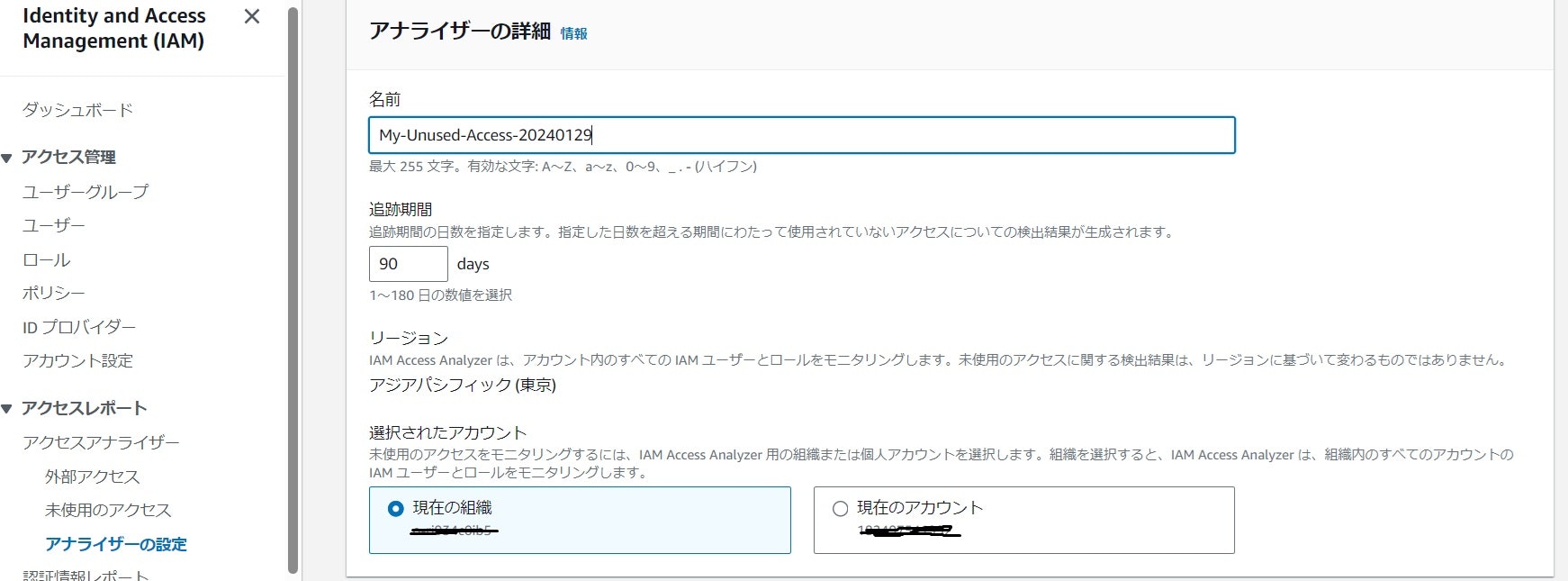Screen dimensions: 1568x581
Task: Collapse the アクセス管理 section
Action: click(x=7, y=158)
